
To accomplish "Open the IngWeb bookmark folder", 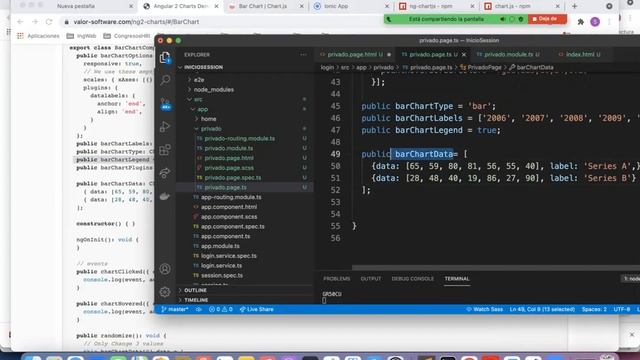I will point(81,36).
